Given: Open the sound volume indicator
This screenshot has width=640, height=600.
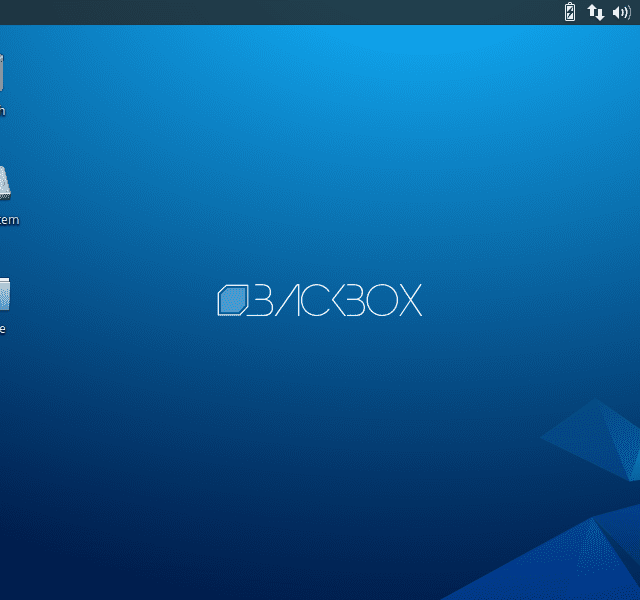Looking at the screenshot, I should [622, 13].
